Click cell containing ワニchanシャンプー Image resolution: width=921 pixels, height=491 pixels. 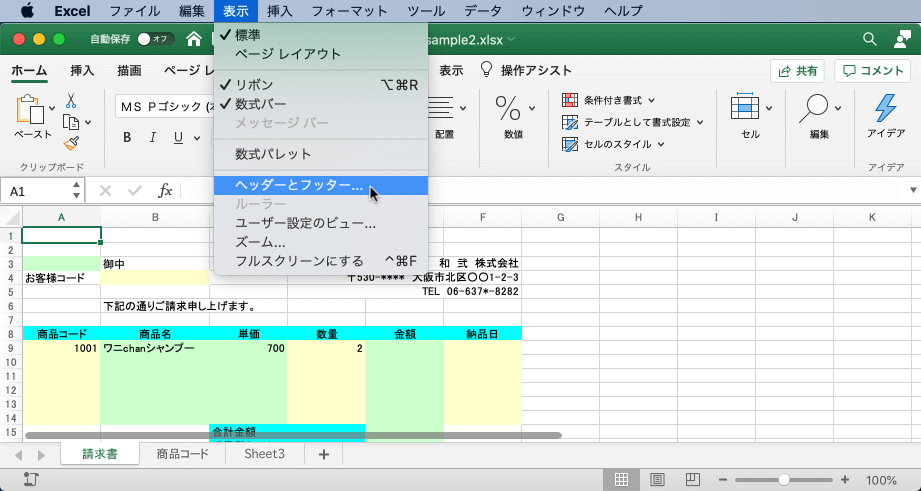click(155, 348)
